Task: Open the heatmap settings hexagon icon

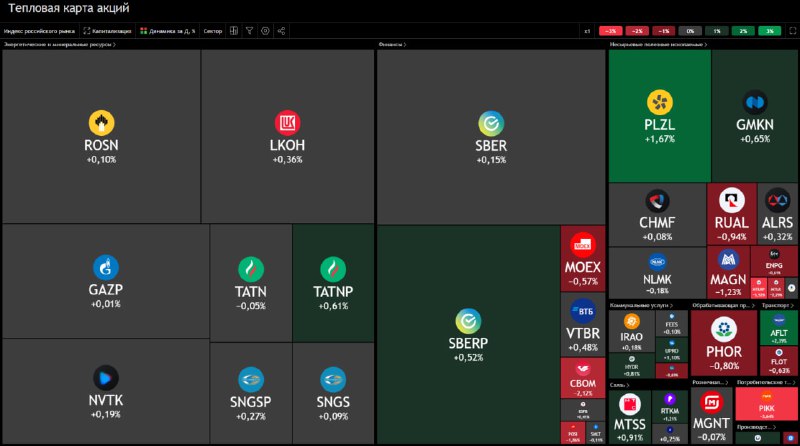Action: pyautogui.click(x=265, y=31)
